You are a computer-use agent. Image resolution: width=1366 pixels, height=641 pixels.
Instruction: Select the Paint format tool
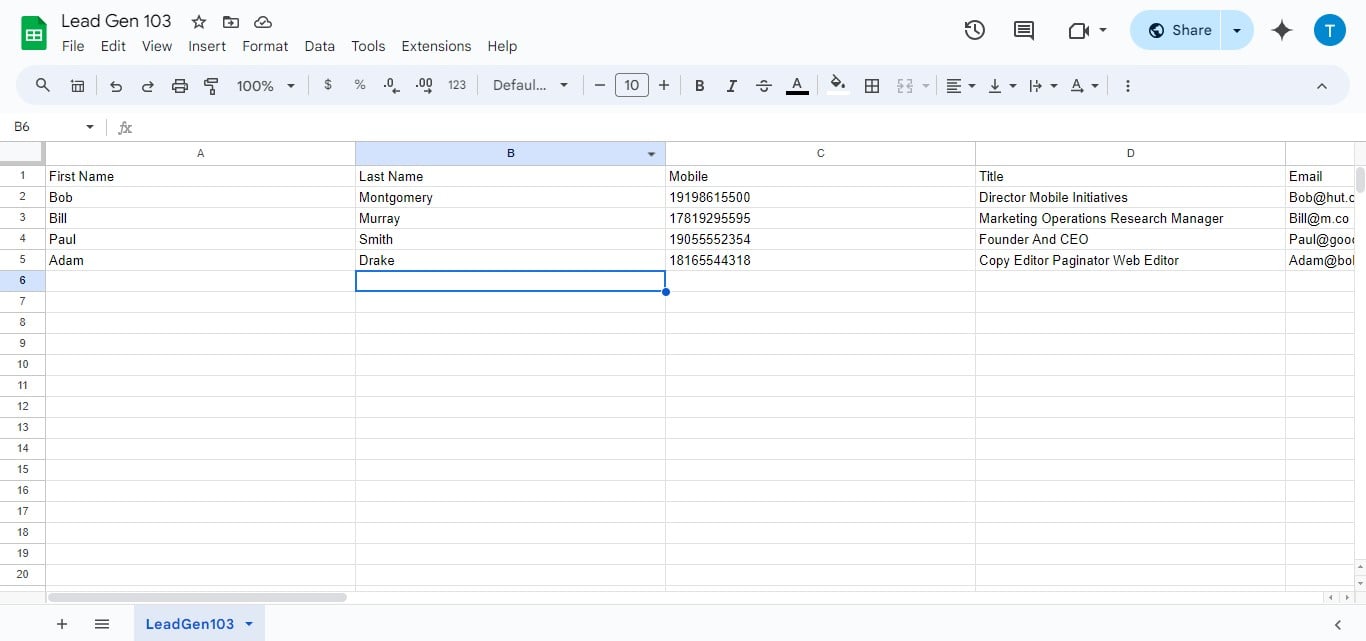coord(211,85)
